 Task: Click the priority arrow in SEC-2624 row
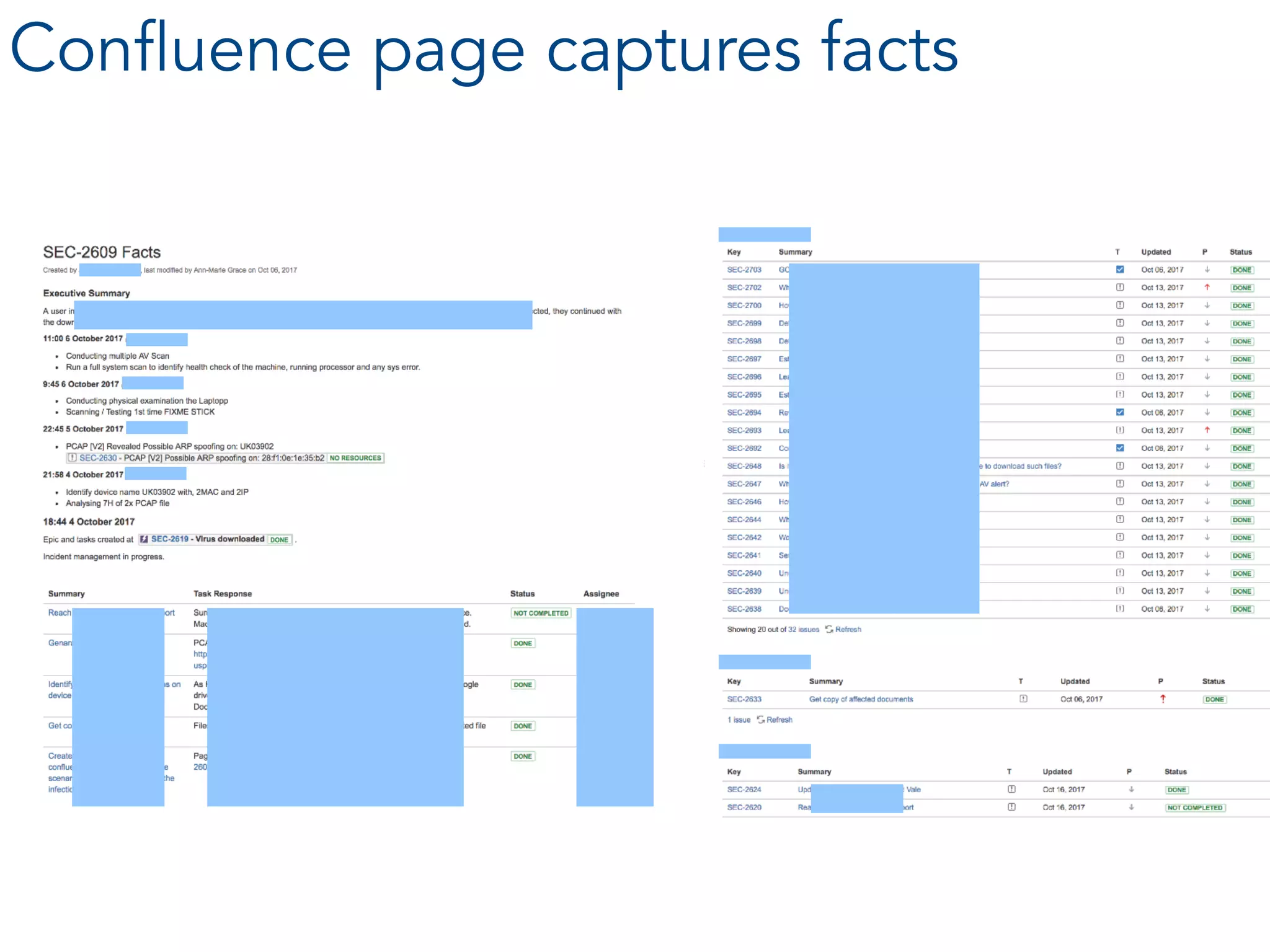click(x=1131, y=790)
